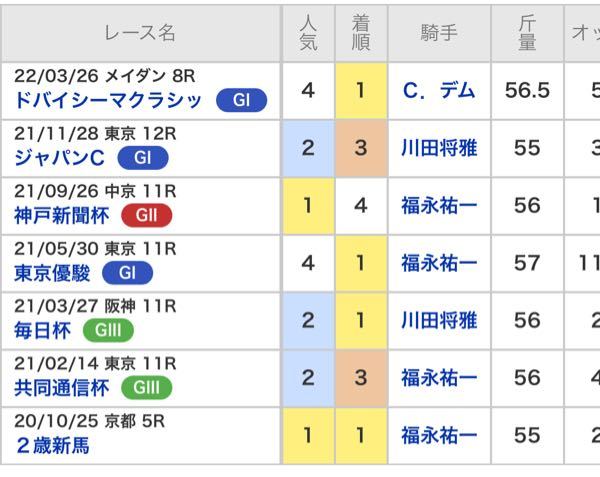Click the 騎手 column header
Image resolution: width=600 pixels, height=477 pixels.
click(x=439, y=33)
